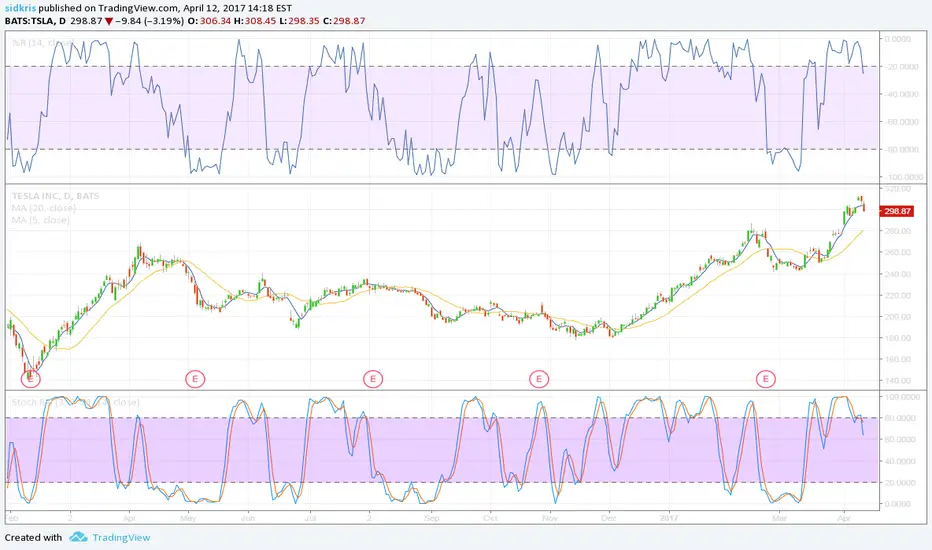Click the BATS:TSLA, D symbol text
The width and height of the screenshot is (932, 550).
point(34,21)
